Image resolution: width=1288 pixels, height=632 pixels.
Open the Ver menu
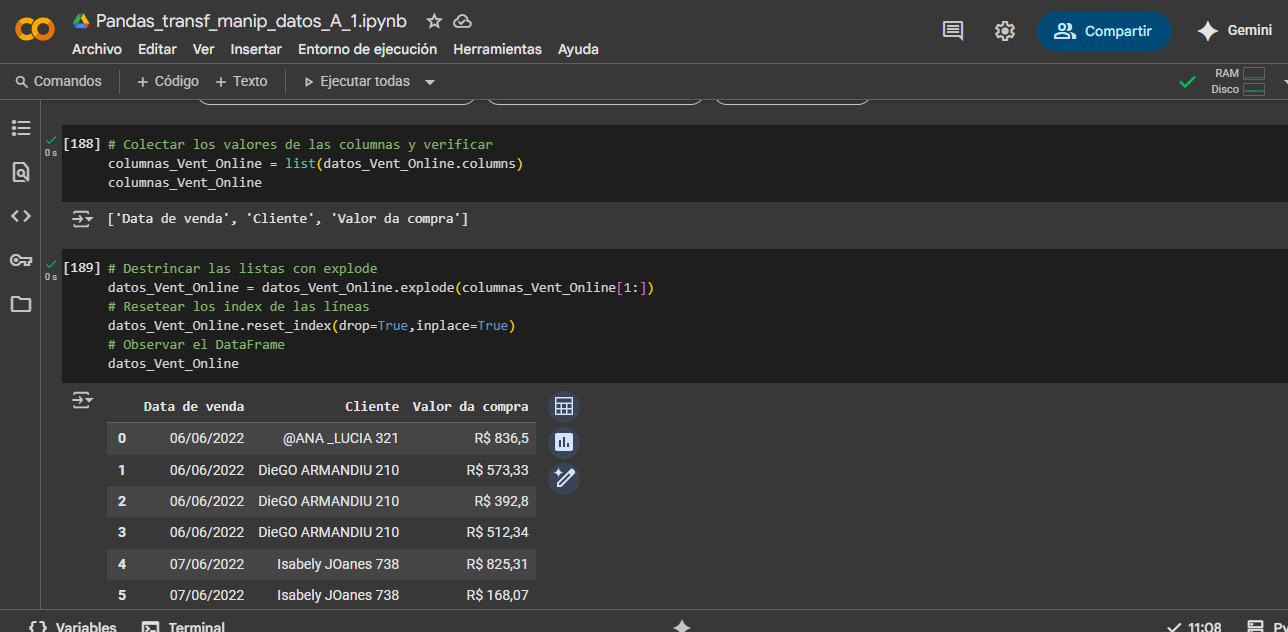pos(204,49)
